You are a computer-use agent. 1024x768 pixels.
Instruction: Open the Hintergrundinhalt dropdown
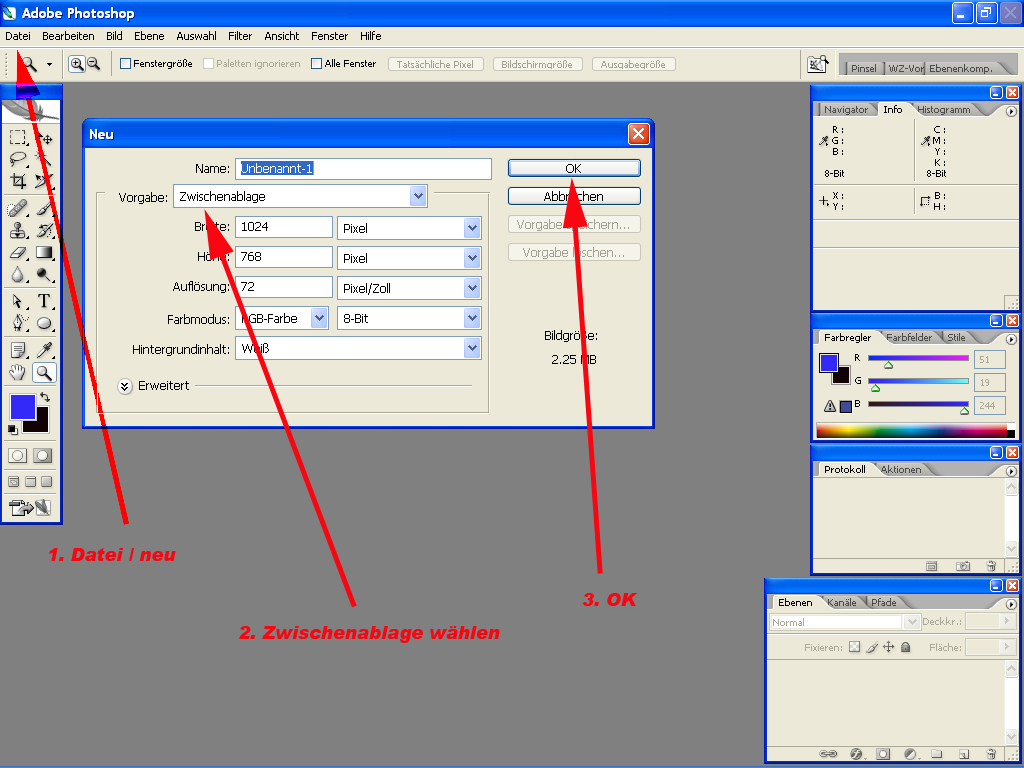[359, 348]
